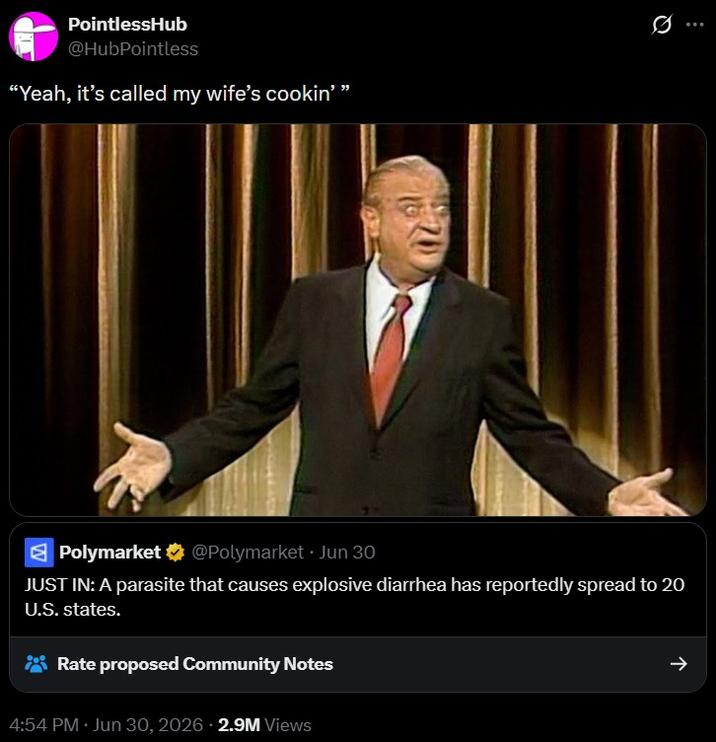Click the Community Notes people icon

36,663
